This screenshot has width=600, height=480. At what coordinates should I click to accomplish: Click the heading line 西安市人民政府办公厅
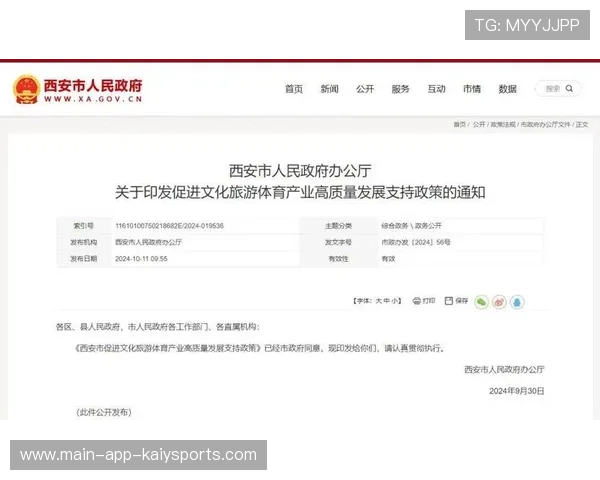[x=300, y=171]
